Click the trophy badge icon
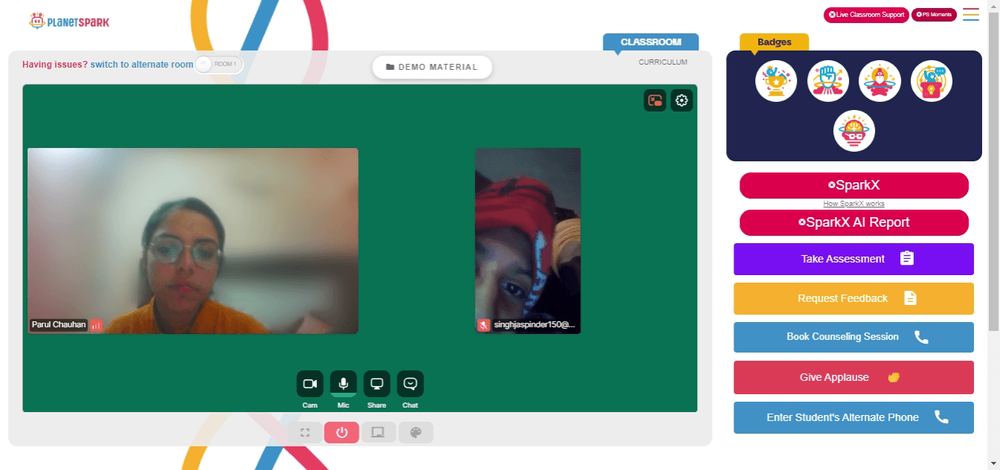 click(776, 81)
